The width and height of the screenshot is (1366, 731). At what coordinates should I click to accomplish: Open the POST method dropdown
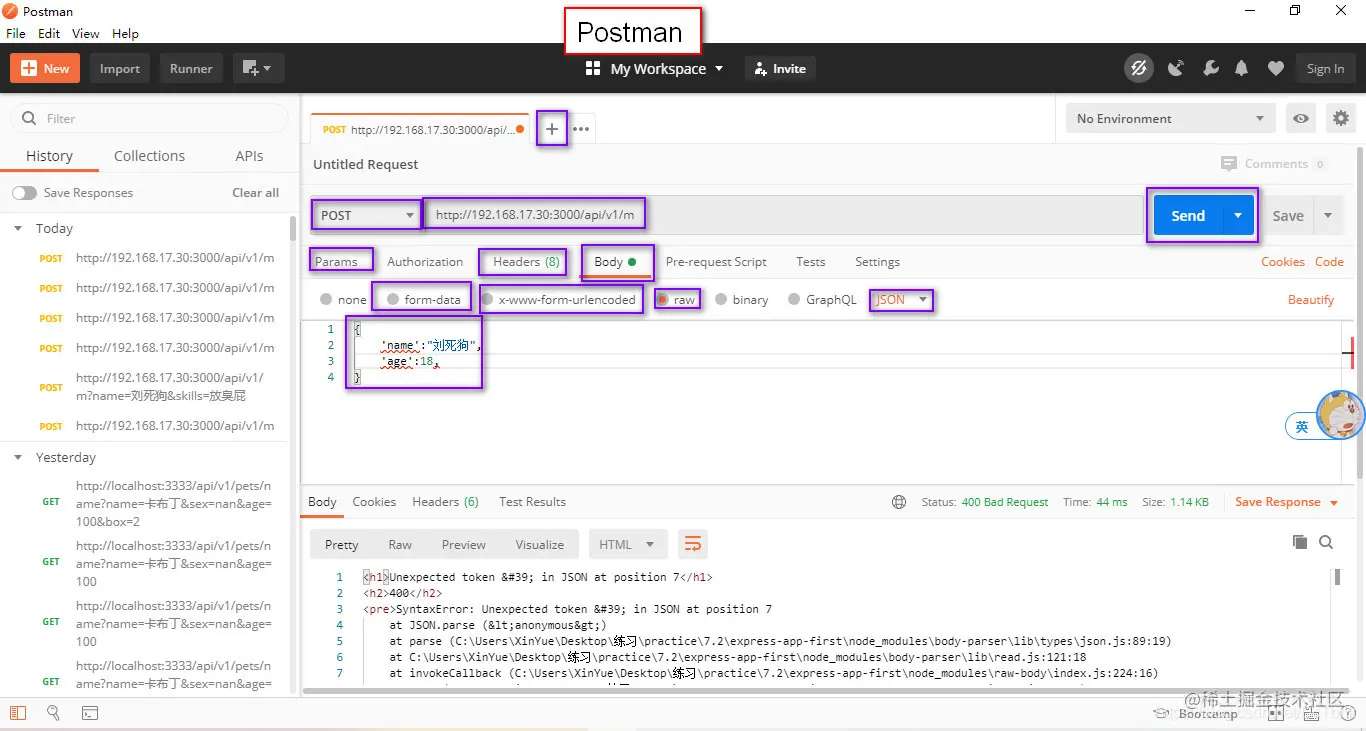(x=366, y=215)
